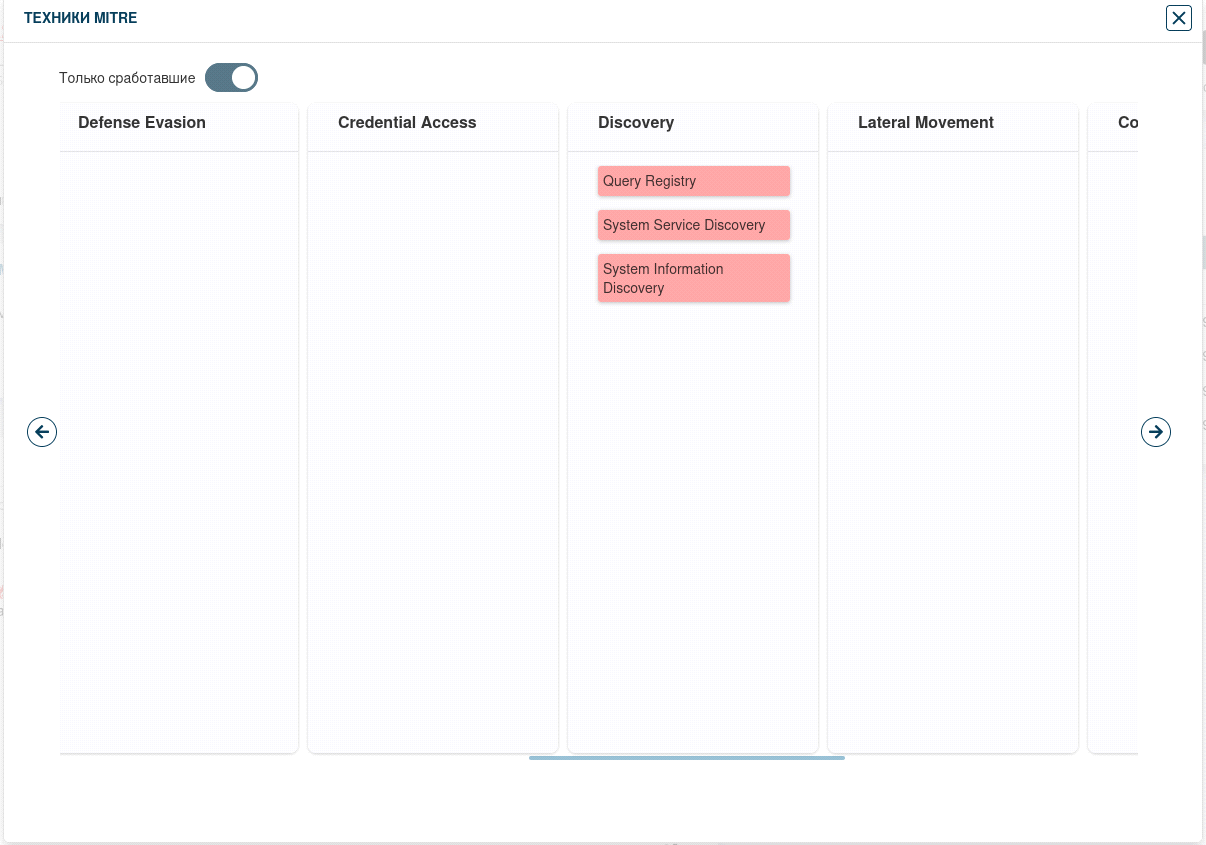Click the Только сработавшие label text
The width and height of the screenshot is (1206, 845).
click(127, 78)
